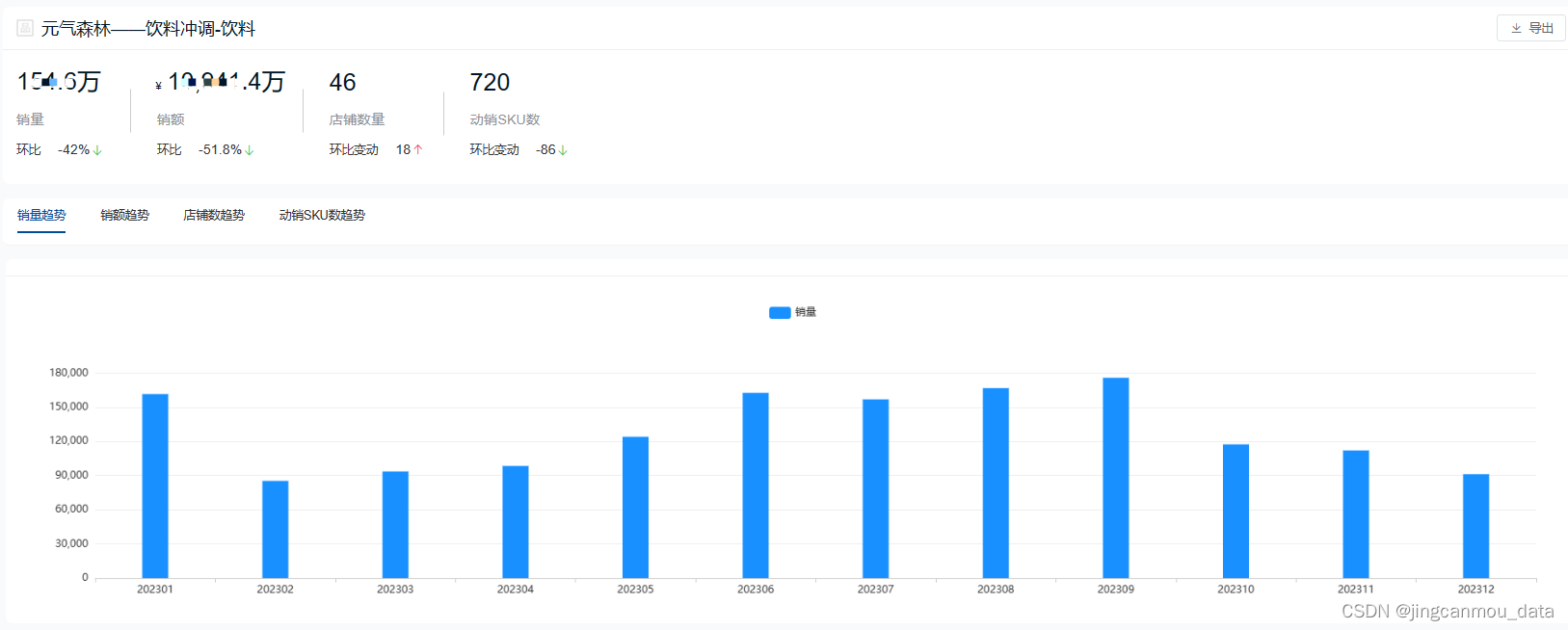Click the 202301 x-axis label

coord(155,590)
